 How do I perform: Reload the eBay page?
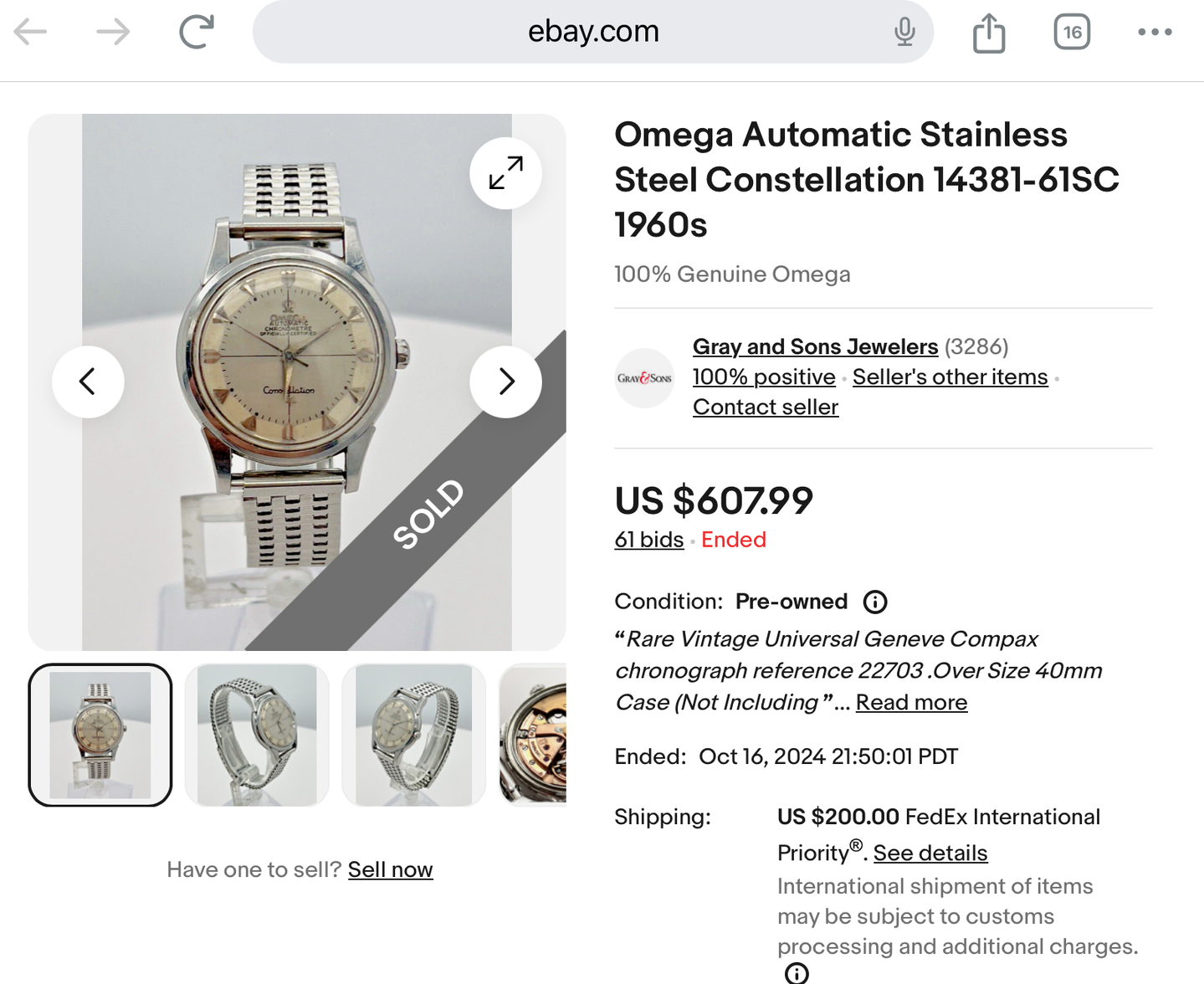[197, 33]
